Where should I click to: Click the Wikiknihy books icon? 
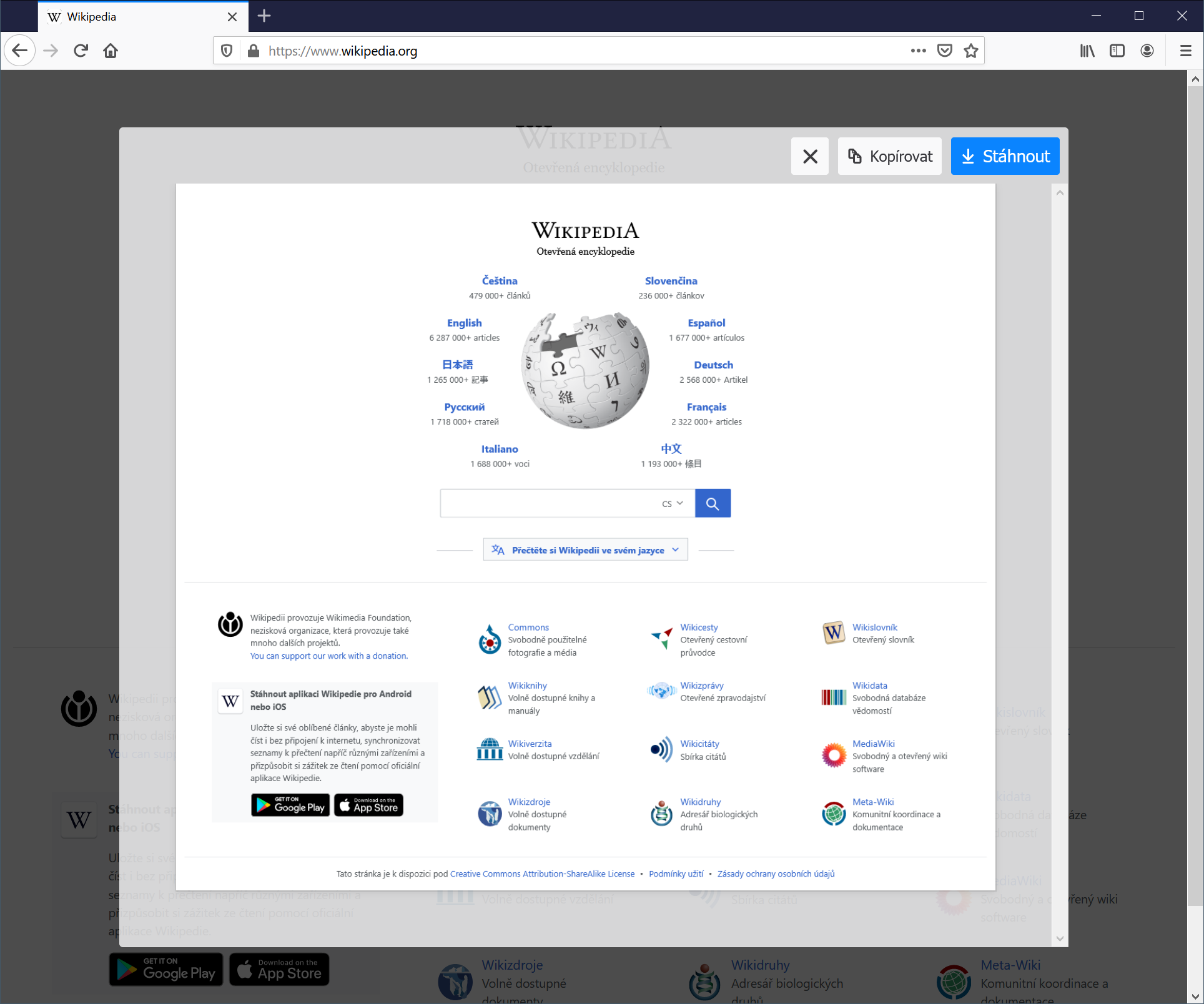(490, 697)
